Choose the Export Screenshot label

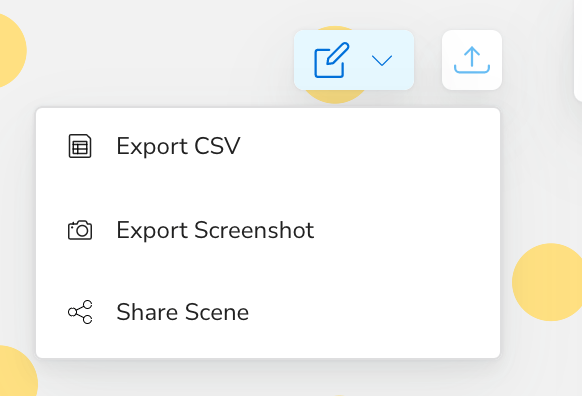coord(215,230)
